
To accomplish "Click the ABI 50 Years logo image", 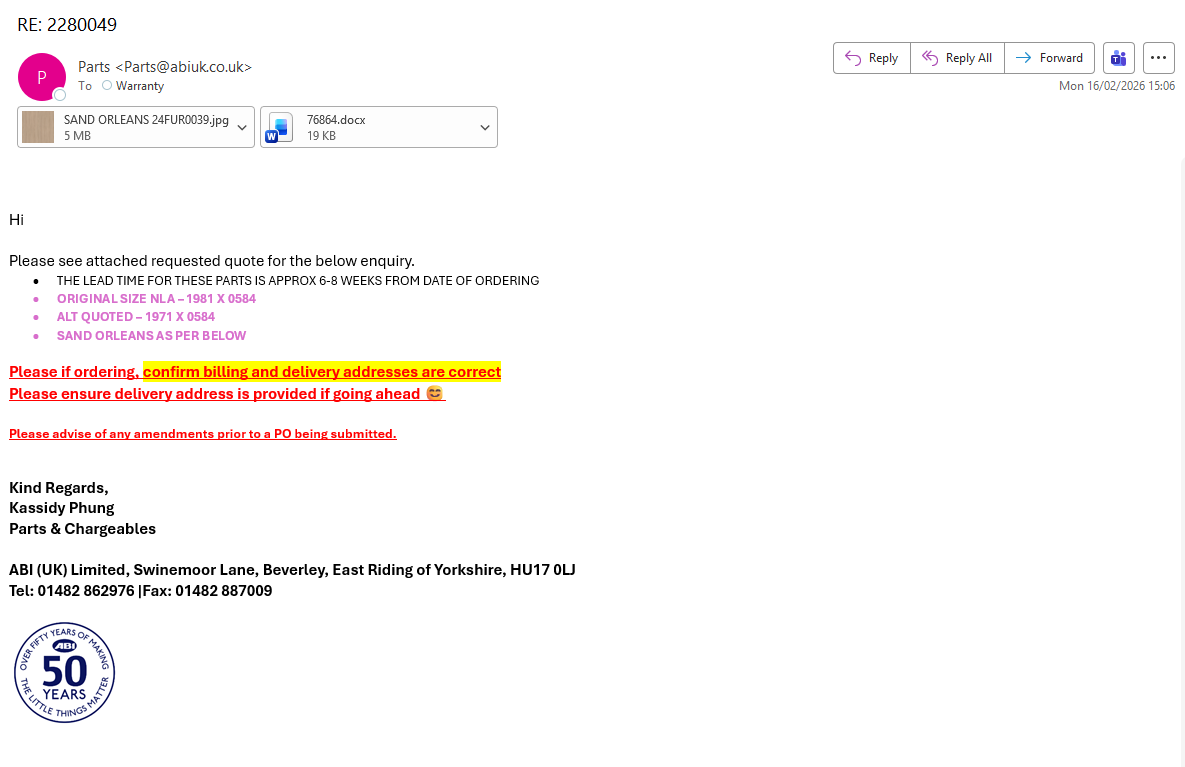I will tap(64, 673).
